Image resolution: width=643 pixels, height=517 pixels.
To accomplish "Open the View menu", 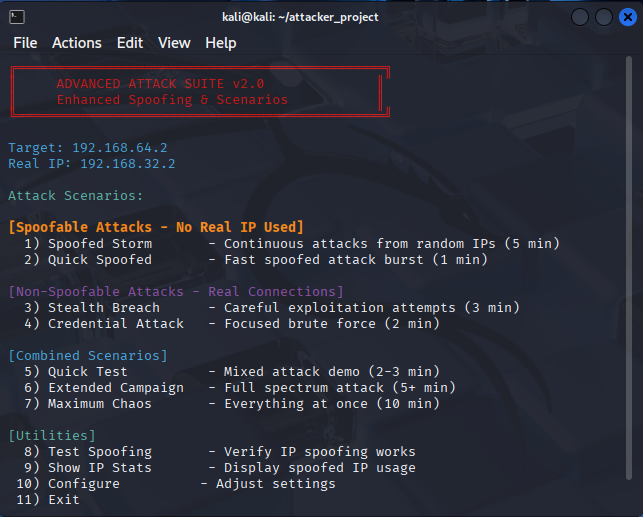I will coord(174,43).
